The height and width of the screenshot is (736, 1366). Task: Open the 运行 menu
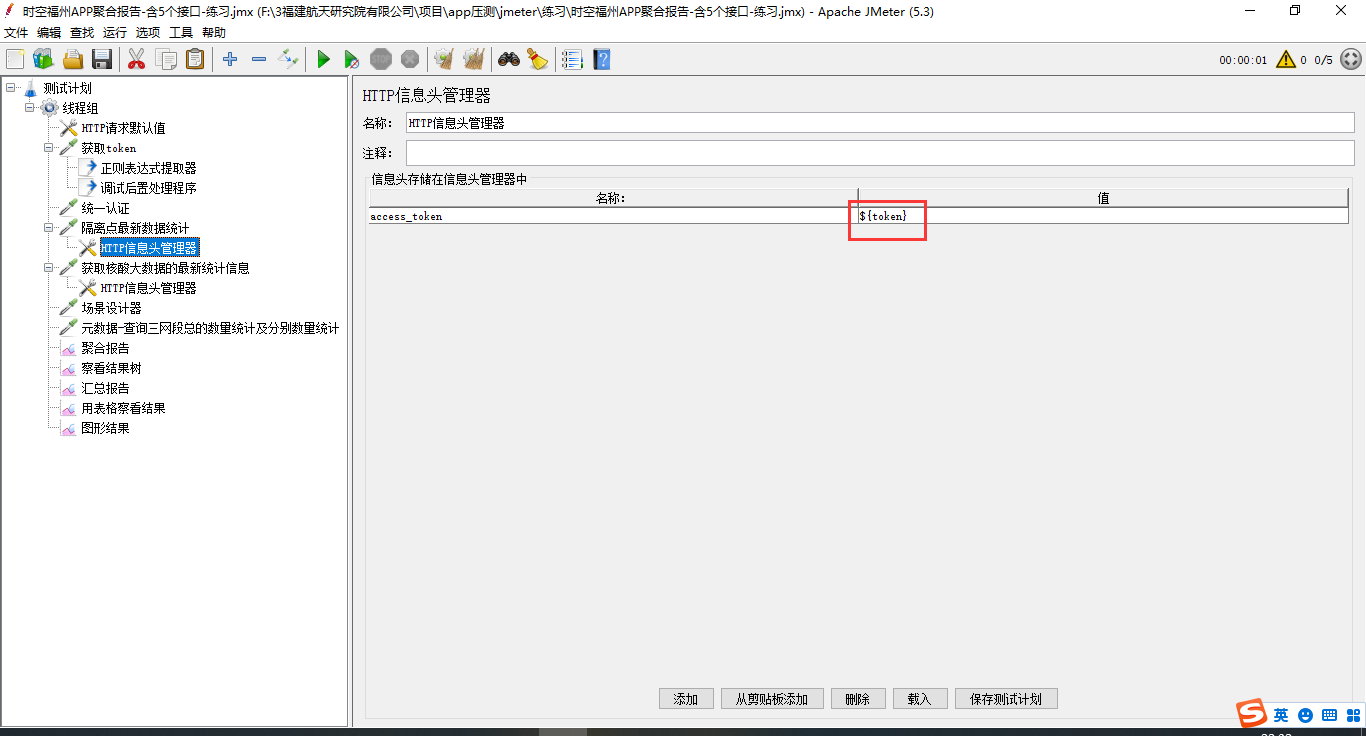click(x=115, y=32)
